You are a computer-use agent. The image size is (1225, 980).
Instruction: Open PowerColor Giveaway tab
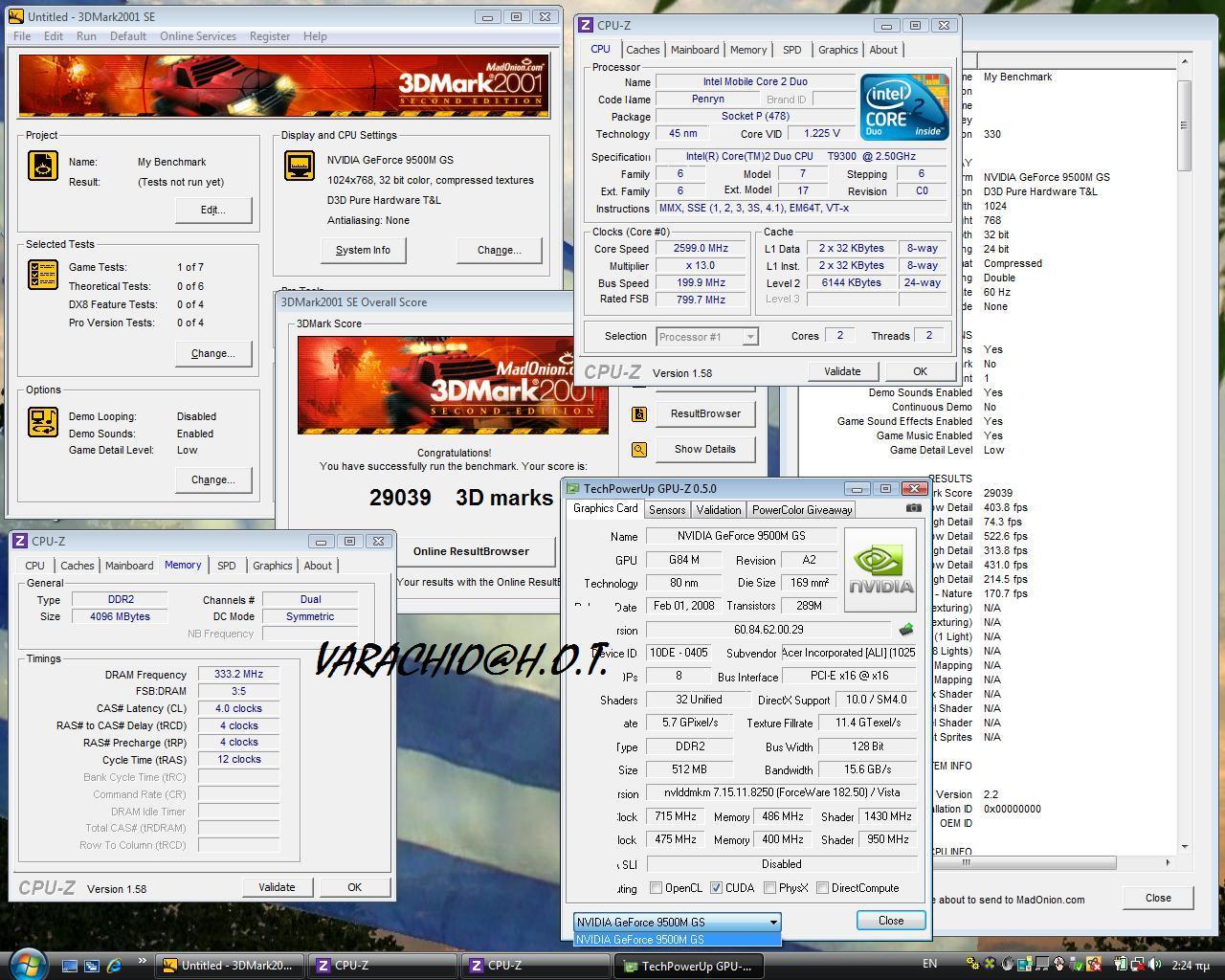802,510
